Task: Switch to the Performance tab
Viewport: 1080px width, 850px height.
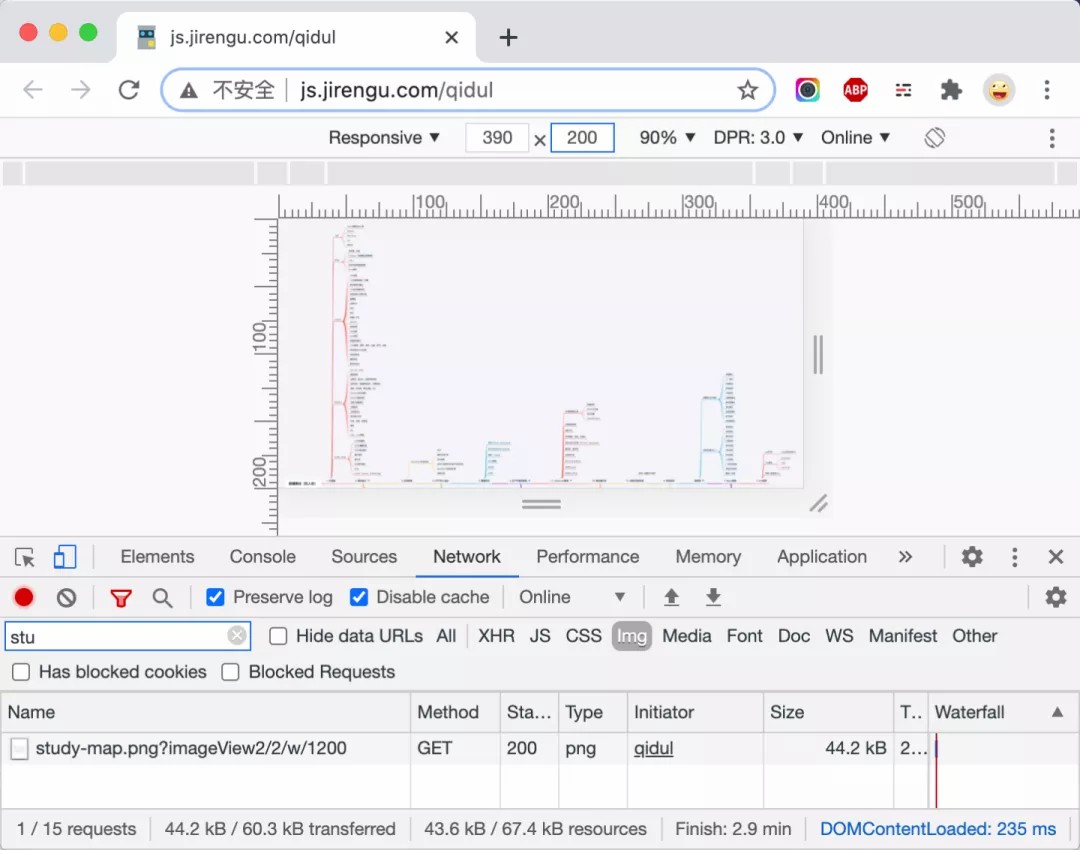Action: click(x=587, y=557)
